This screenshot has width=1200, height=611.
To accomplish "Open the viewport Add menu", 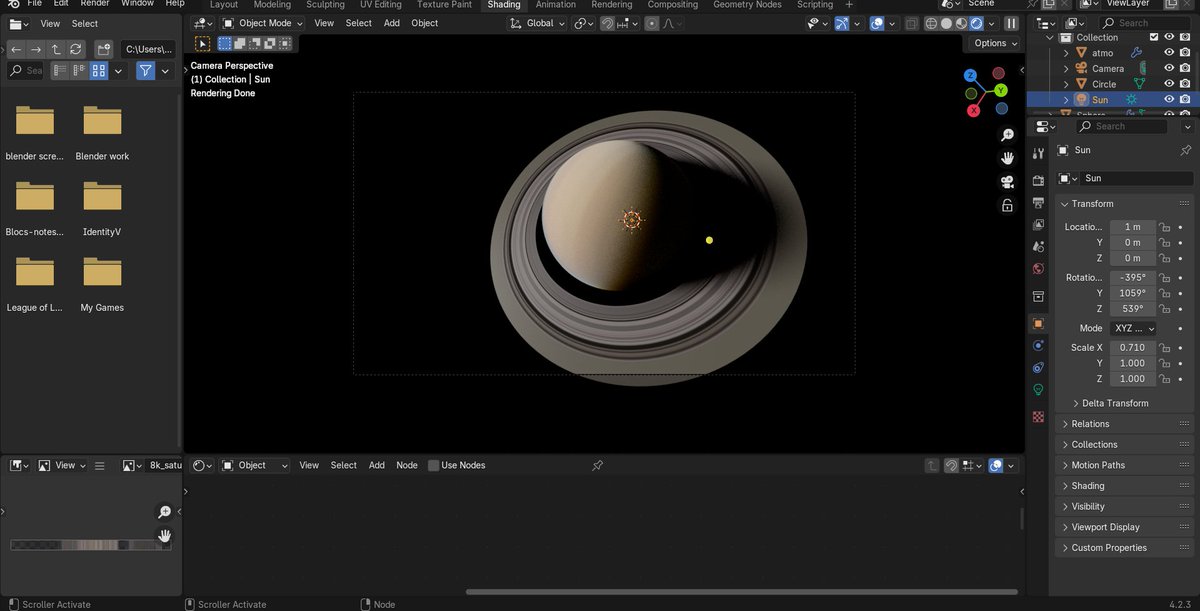I will coord(391,23).
